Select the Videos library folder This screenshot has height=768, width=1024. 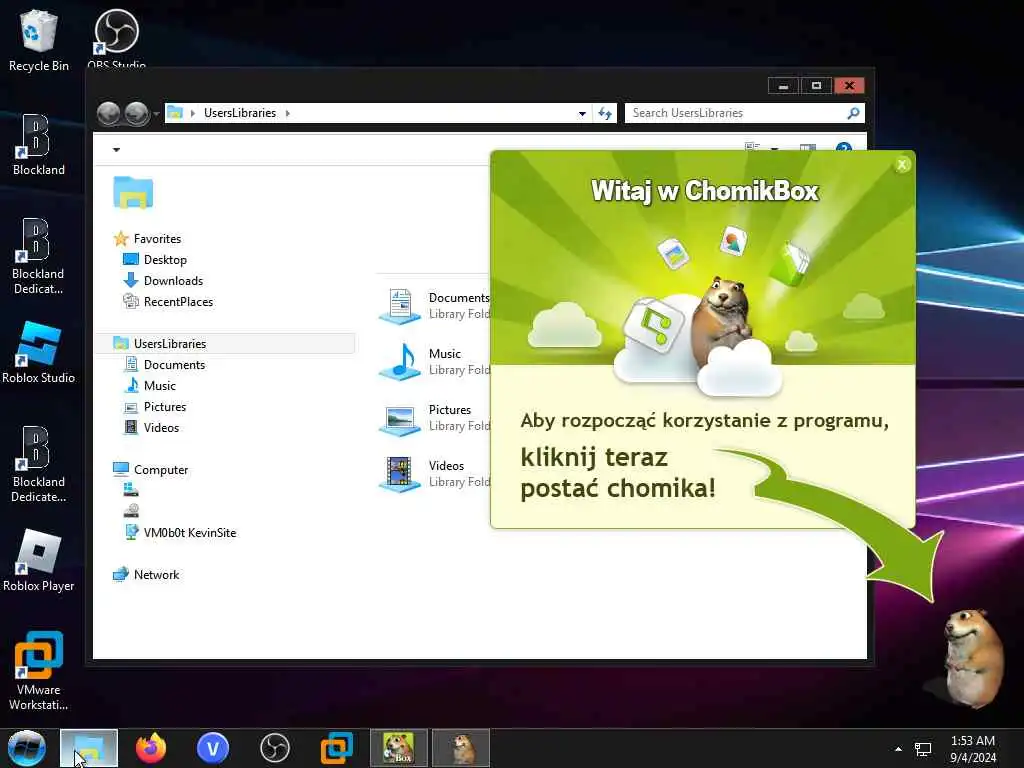click(434, 474)
